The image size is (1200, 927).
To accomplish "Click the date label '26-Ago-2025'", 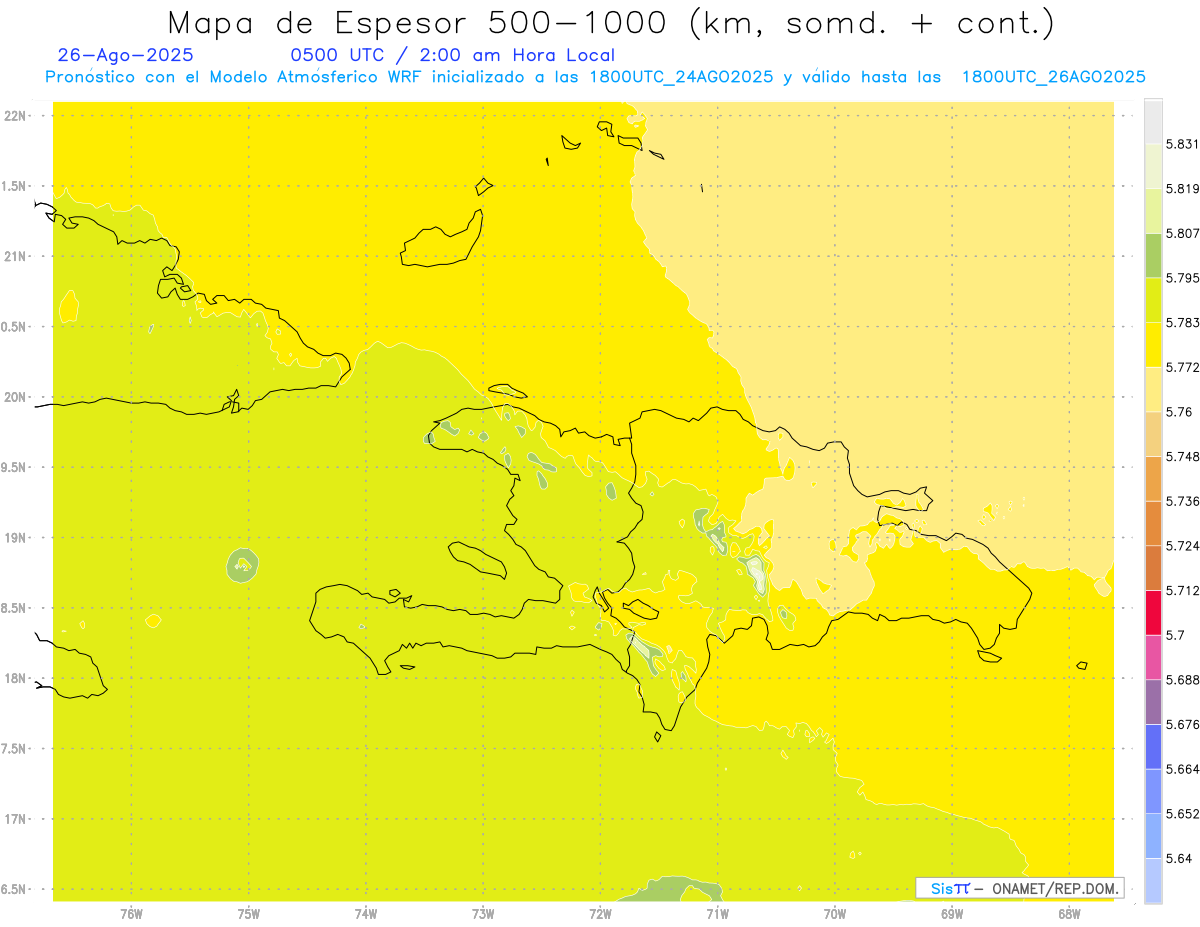I will (126, 56).
